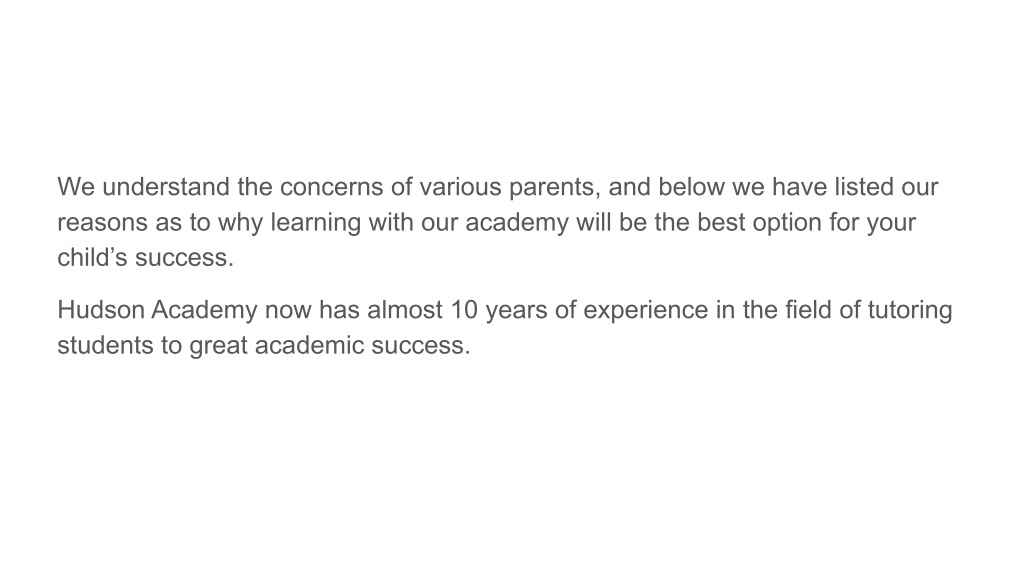Click the word "listed" in the first paragraph
This screenshot has height=576, width=1024.
pos(863,187)
